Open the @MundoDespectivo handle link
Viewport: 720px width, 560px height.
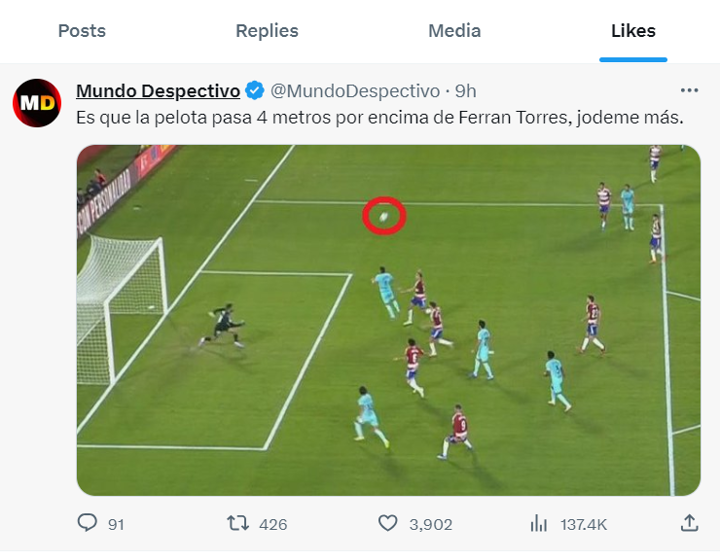tap(355, 91)
